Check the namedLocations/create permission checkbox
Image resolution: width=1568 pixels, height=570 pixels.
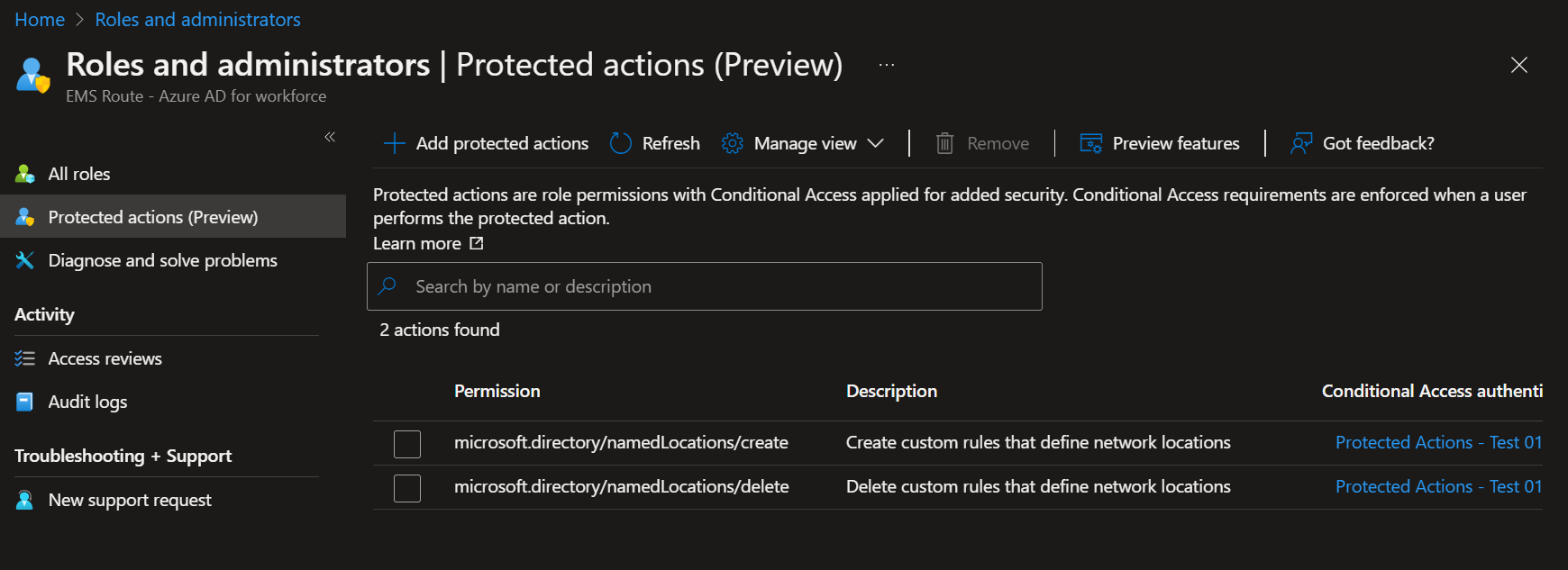pos(407,443)
